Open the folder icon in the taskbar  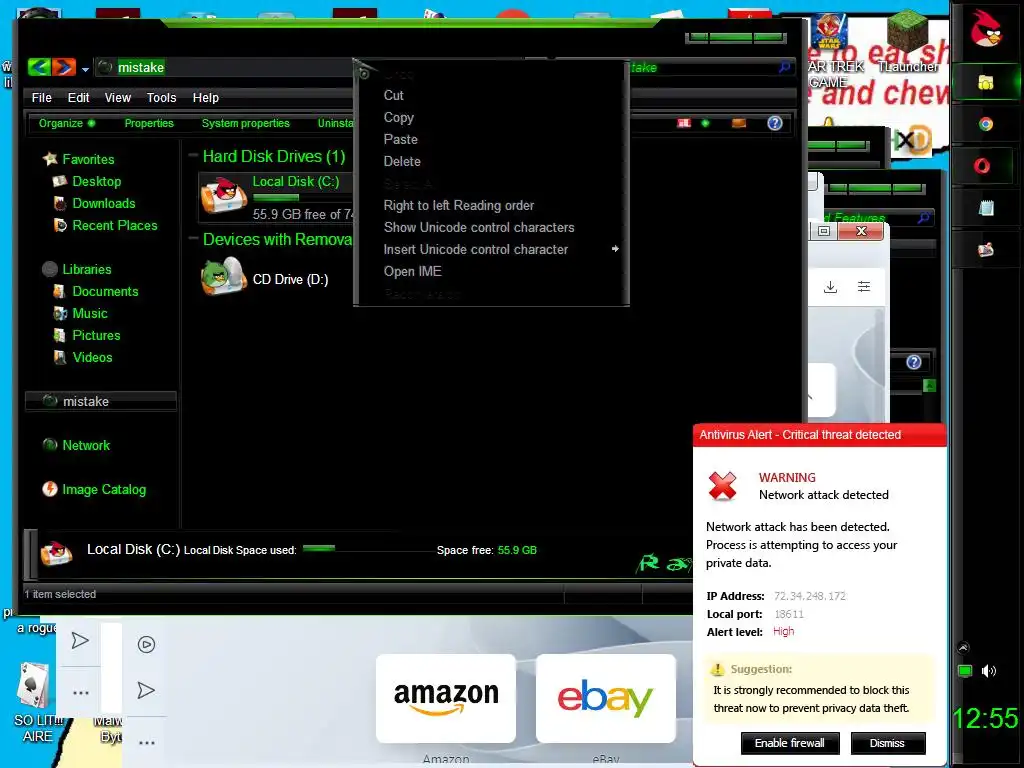click(985, 82)
